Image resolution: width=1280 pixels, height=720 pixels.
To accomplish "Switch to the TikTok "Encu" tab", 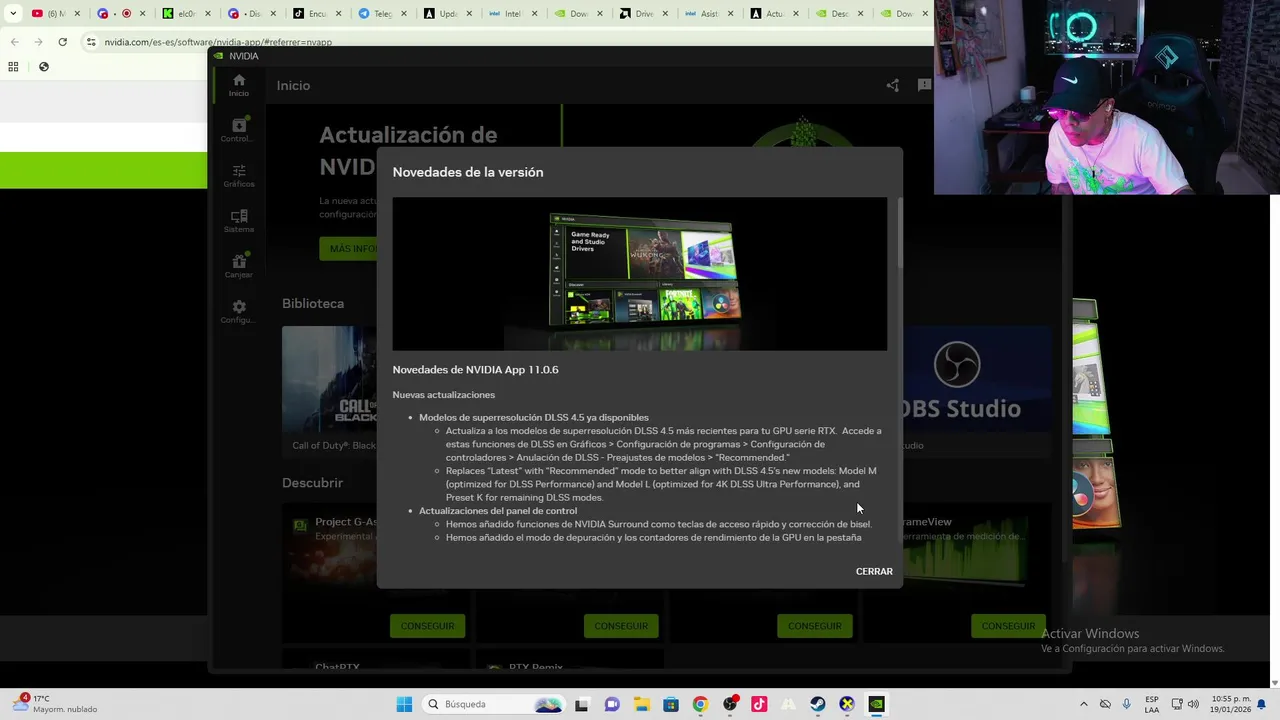I will (317, 14).
